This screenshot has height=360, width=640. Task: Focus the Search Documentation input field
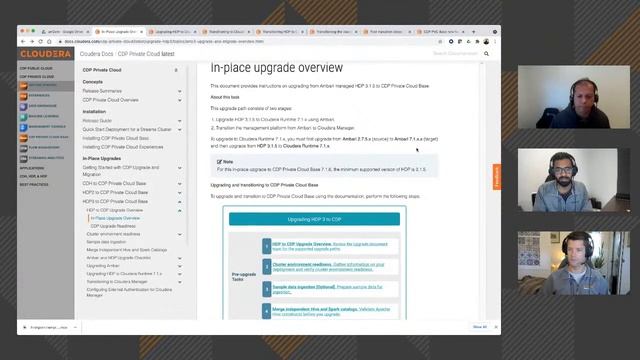455,53
